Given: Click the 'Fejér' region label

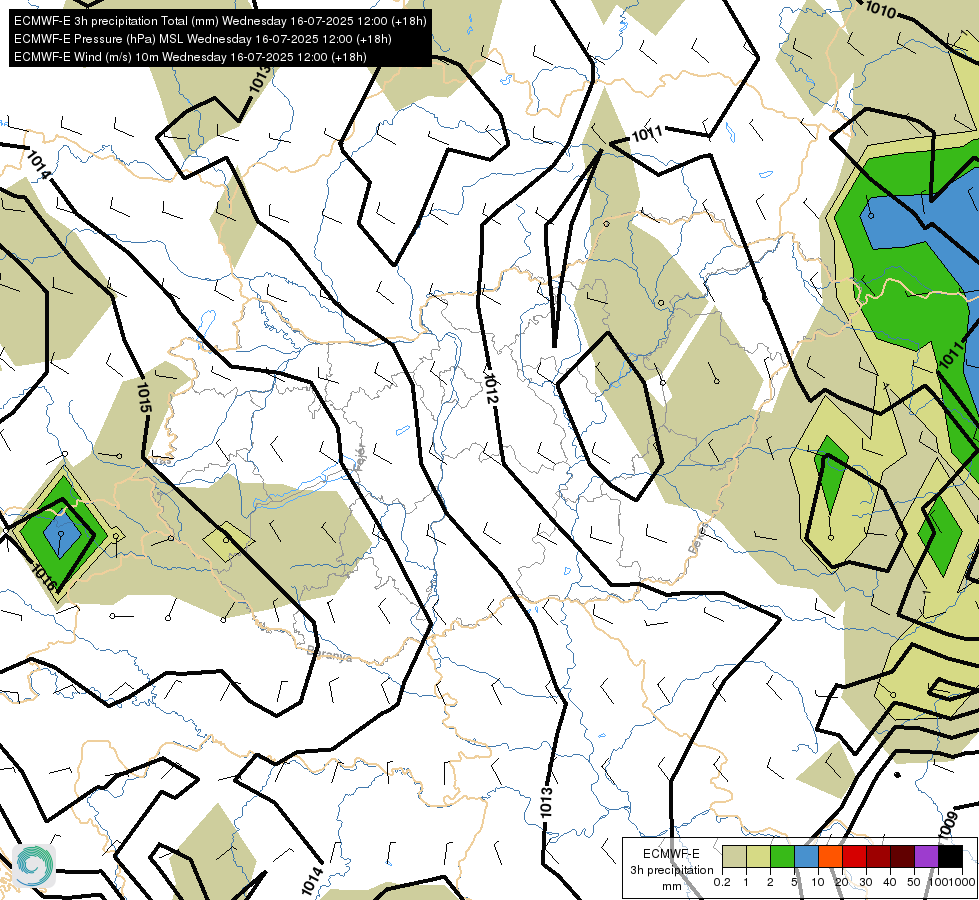Looking at the screenshot, I should pyautogui.click(x=360, y=459).
